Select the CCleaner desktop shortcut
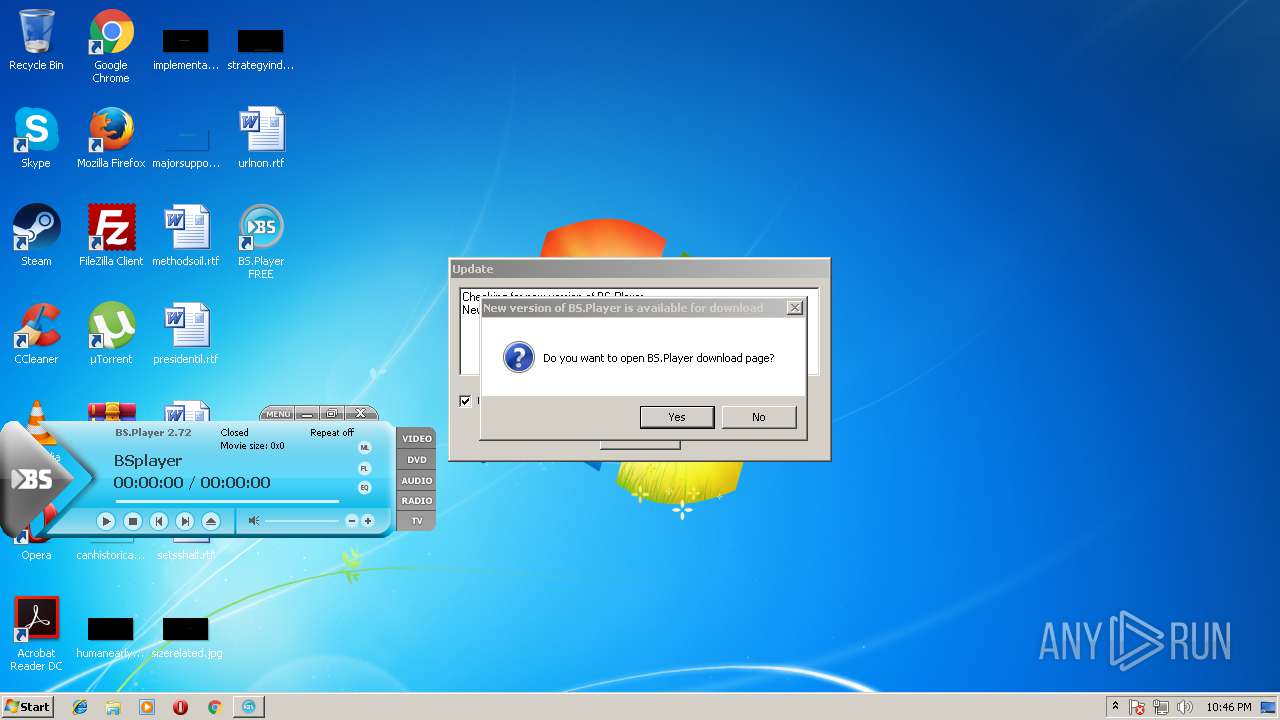 tap(36, 334)
